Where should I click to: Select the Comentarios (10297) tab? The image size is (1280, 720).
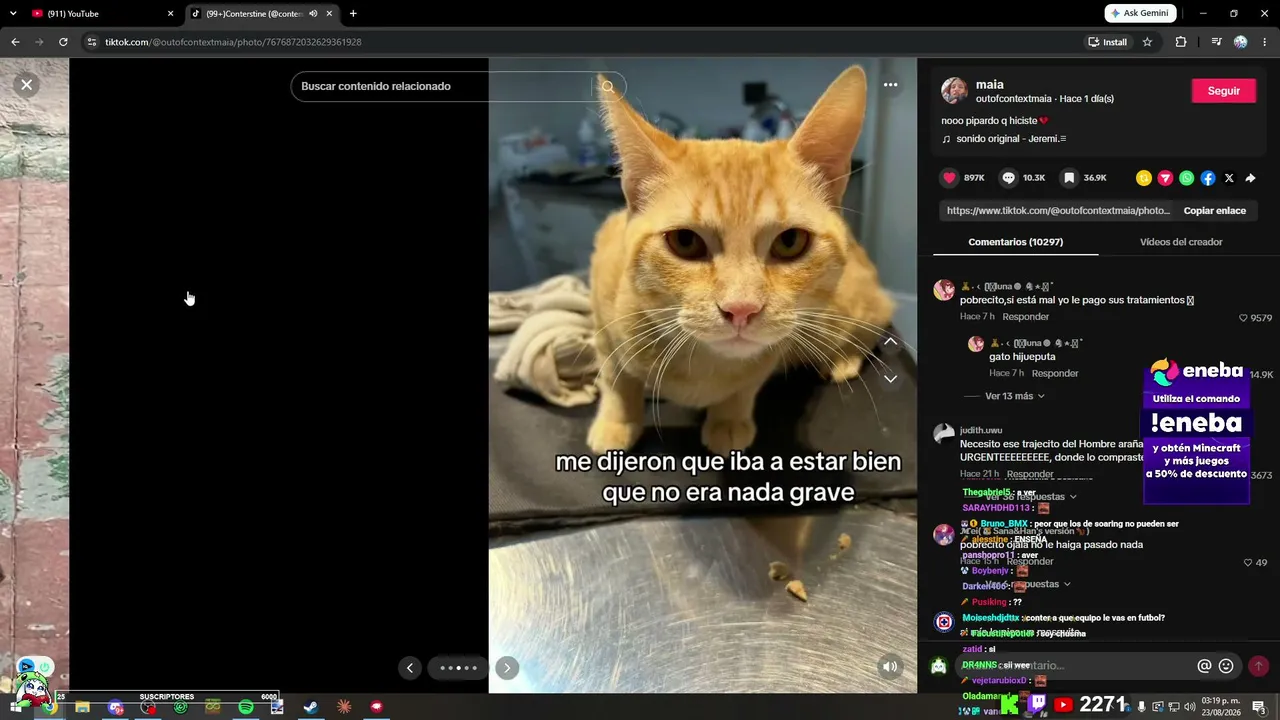1015,242
